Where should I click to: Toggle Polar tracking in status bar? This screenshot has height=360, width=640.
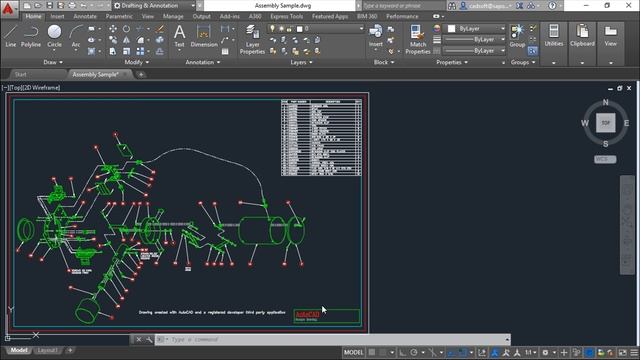(414, 352)
